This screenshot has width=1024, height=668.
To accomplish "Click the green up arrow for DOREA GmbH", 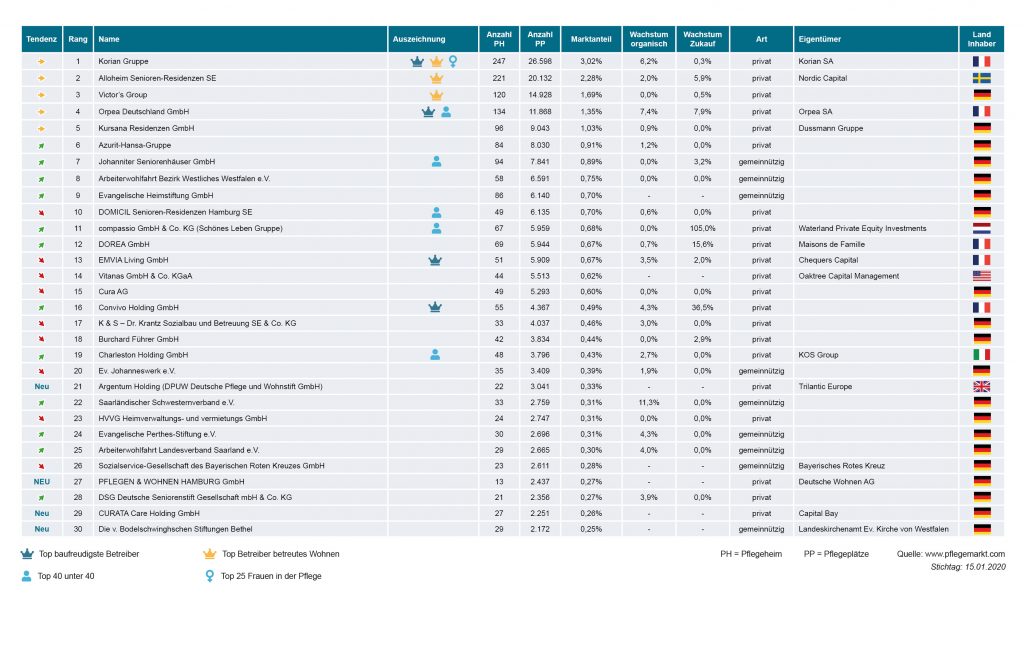I will [x=41, y=244].
